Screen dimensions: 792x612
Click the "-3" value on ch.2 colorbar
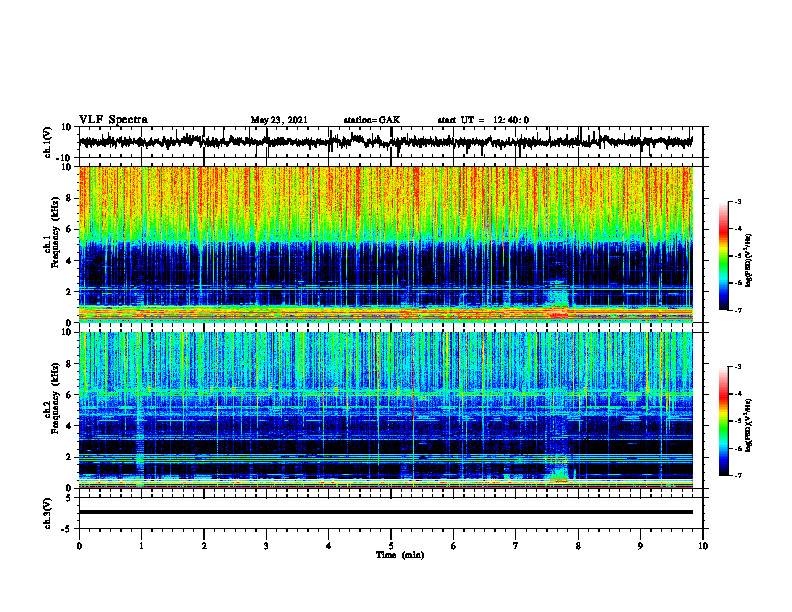738,367
